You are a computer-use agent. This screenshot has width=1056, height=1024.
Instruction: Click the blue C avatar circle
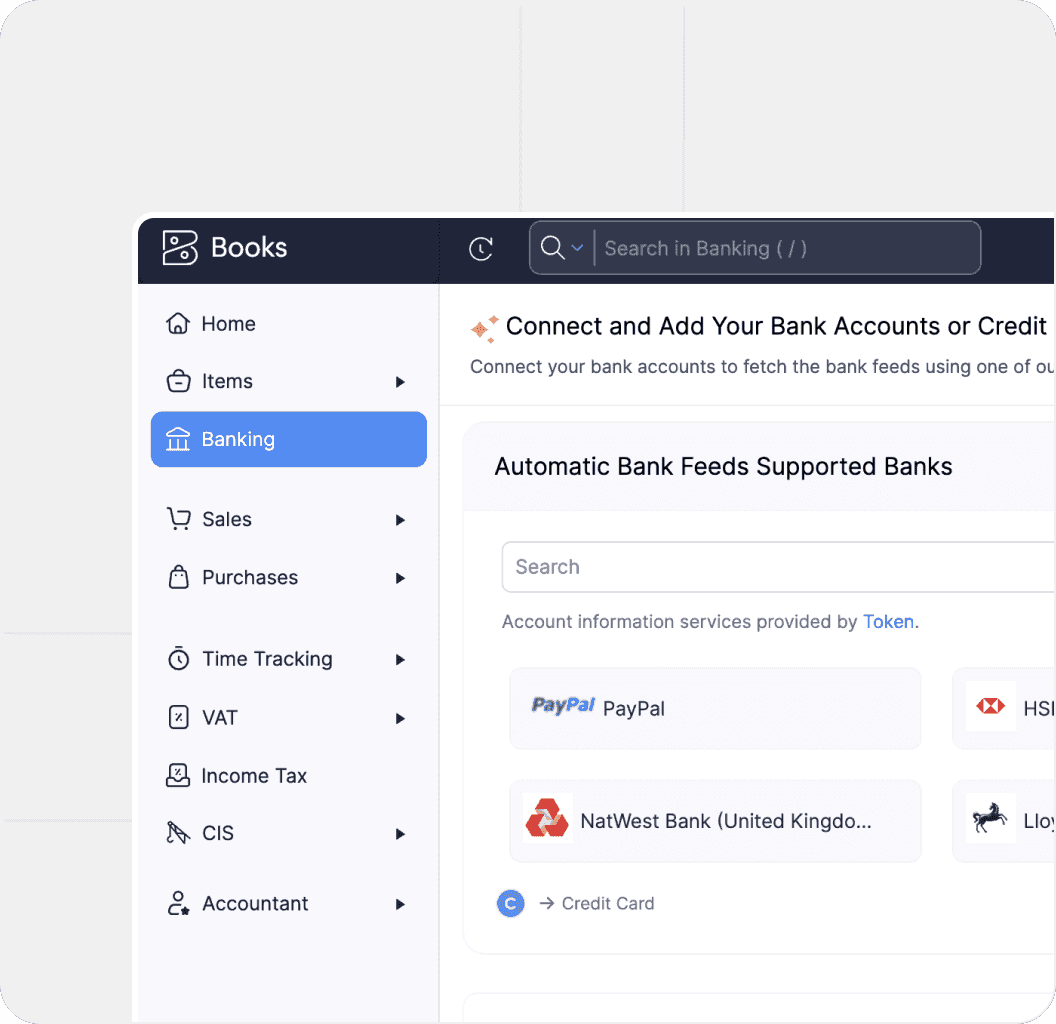[x=510, y=903]
